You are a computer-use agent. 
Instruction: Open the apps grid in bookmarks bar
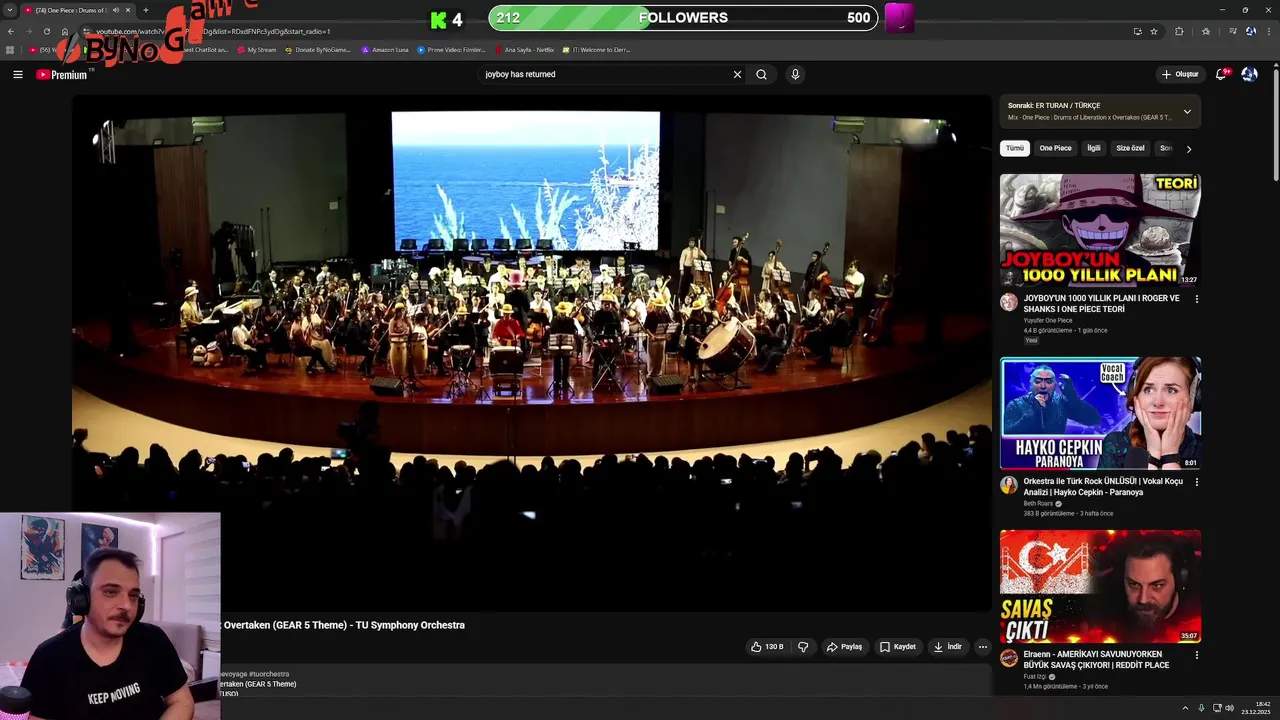(10, 49)
